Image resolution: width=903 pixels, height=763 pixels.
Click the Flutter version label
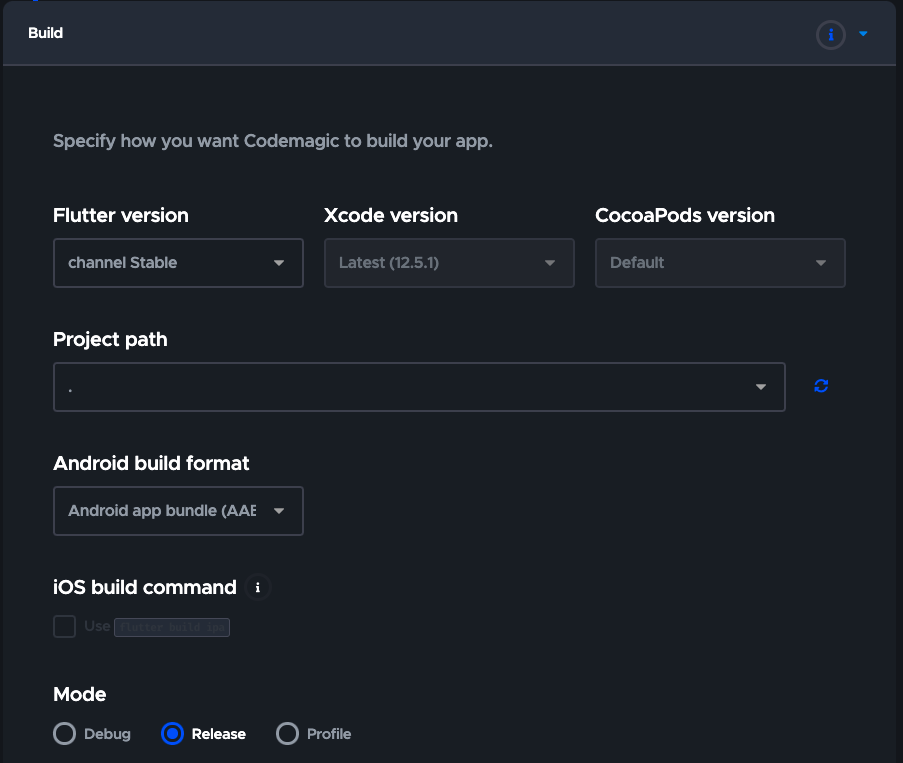click(x=121, y=215)
